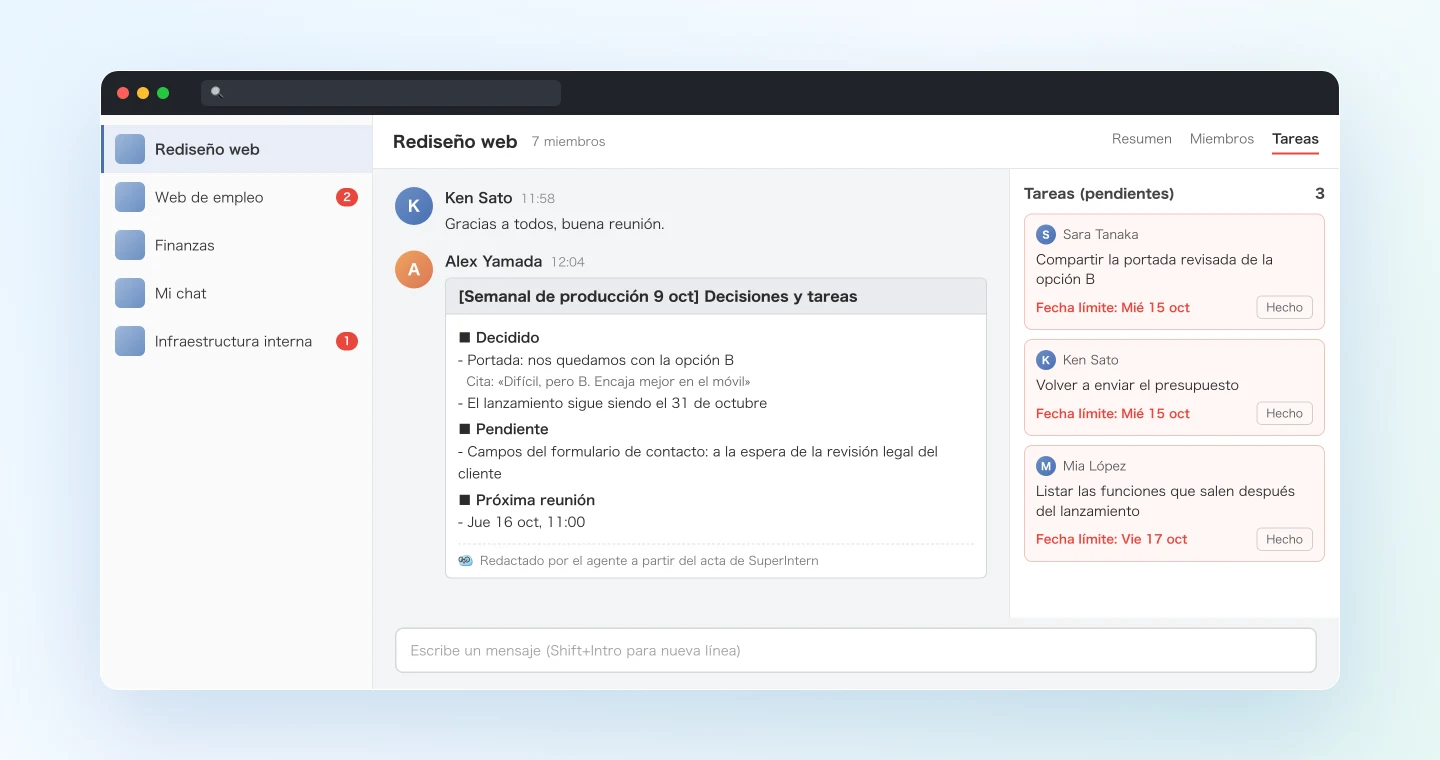Click the 7 miembros count
The width and height of the screenshot is (1440, 760).
click(x=568, y=142)
